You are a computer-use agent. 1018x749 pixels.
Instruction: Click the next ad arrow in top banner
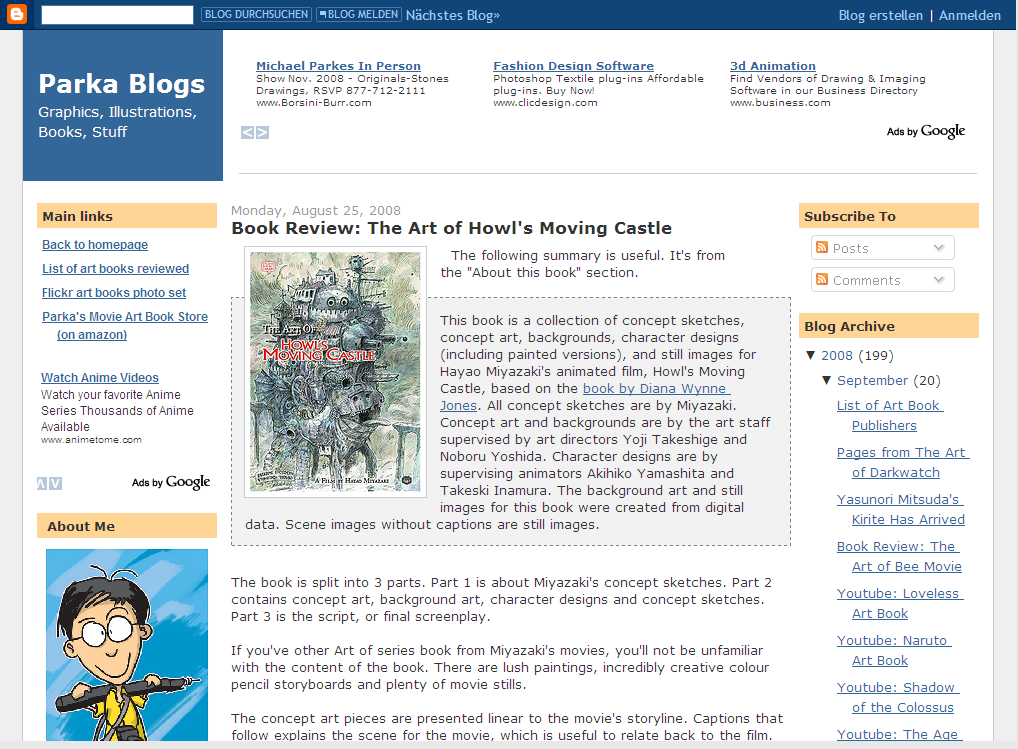262,132
